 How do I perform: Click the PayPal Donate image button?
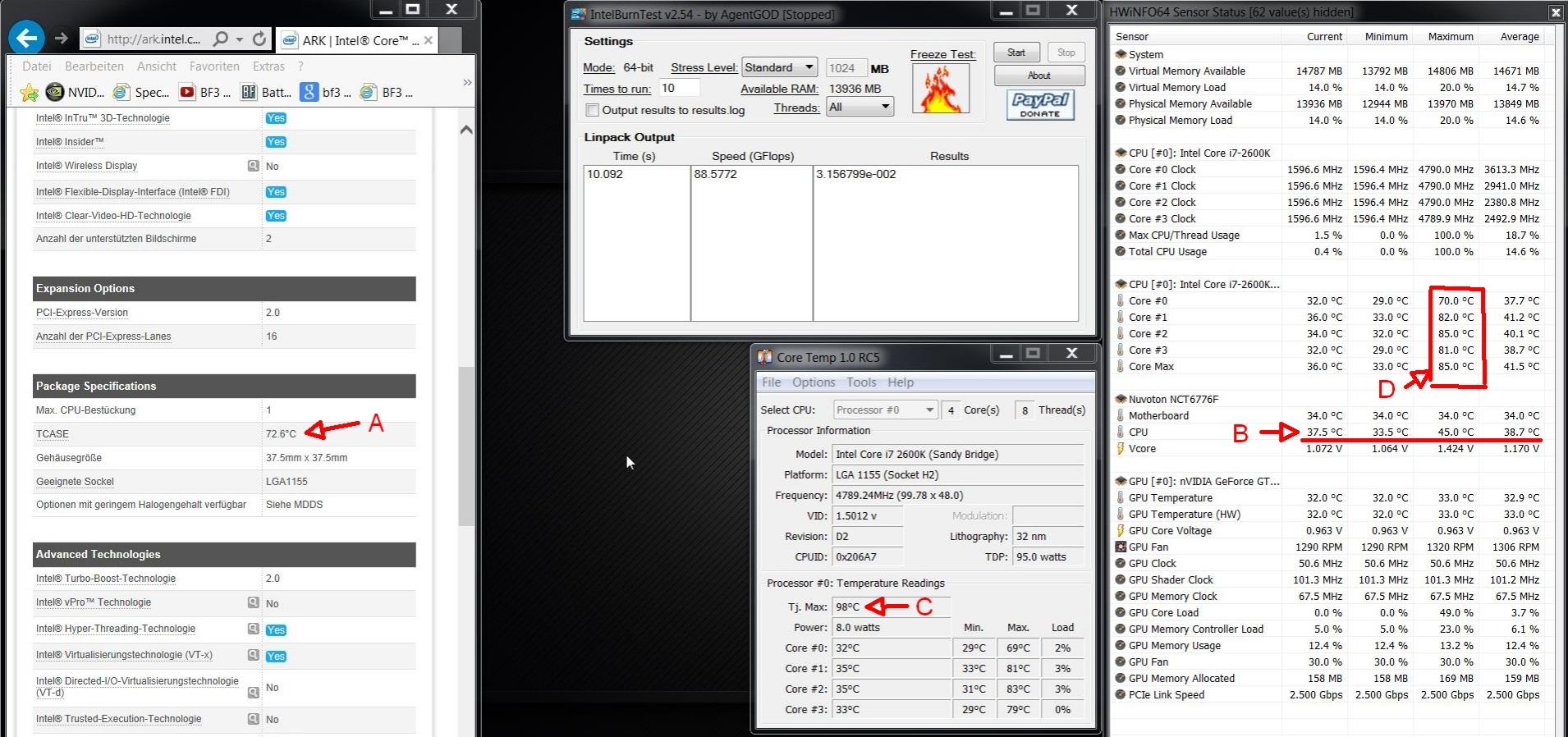click(x=1039, y=104)
